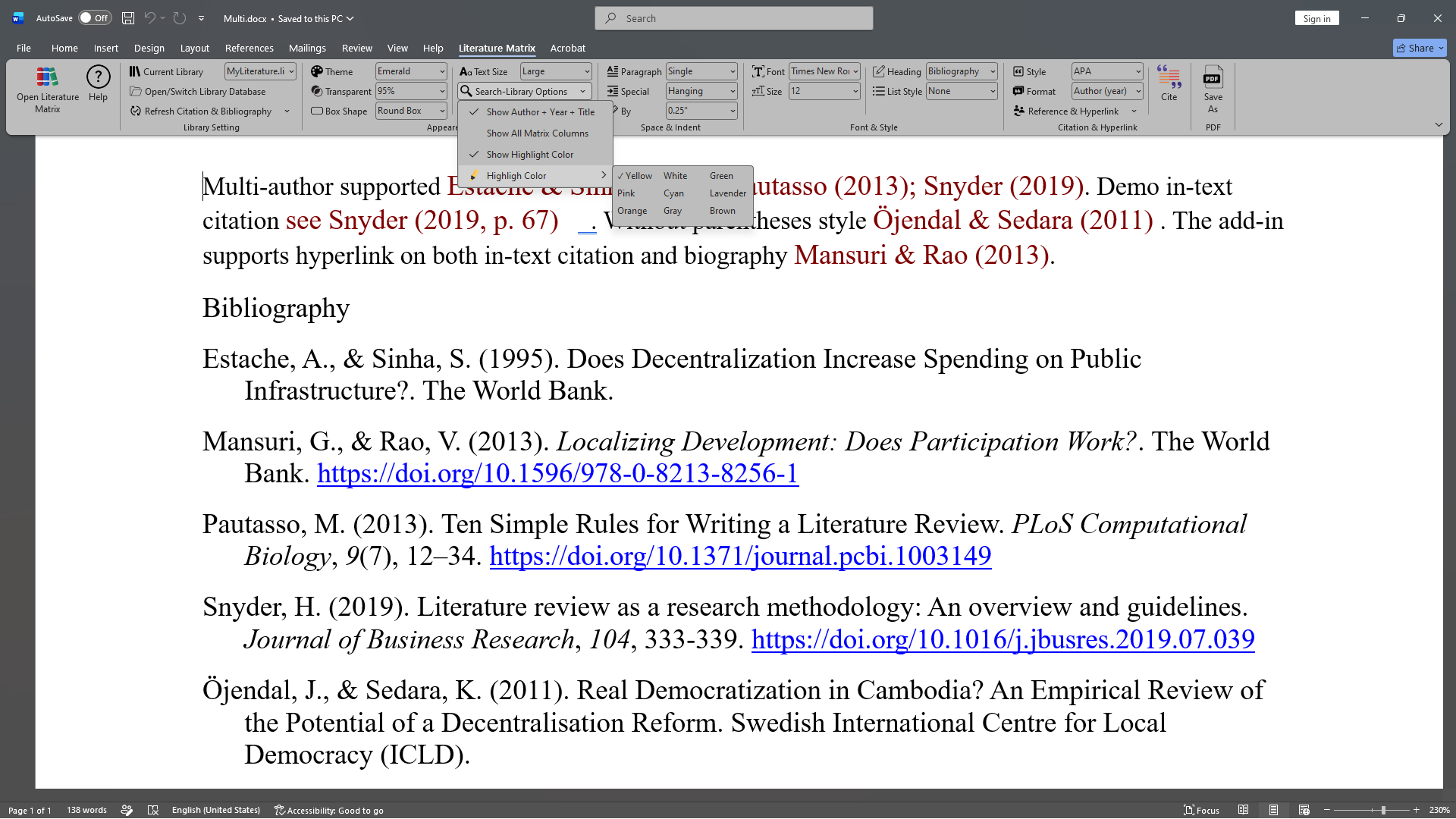Click the zoom in plus button
The height and width of the screenshot is (819, 1456).
click(x=1416, y=810)
